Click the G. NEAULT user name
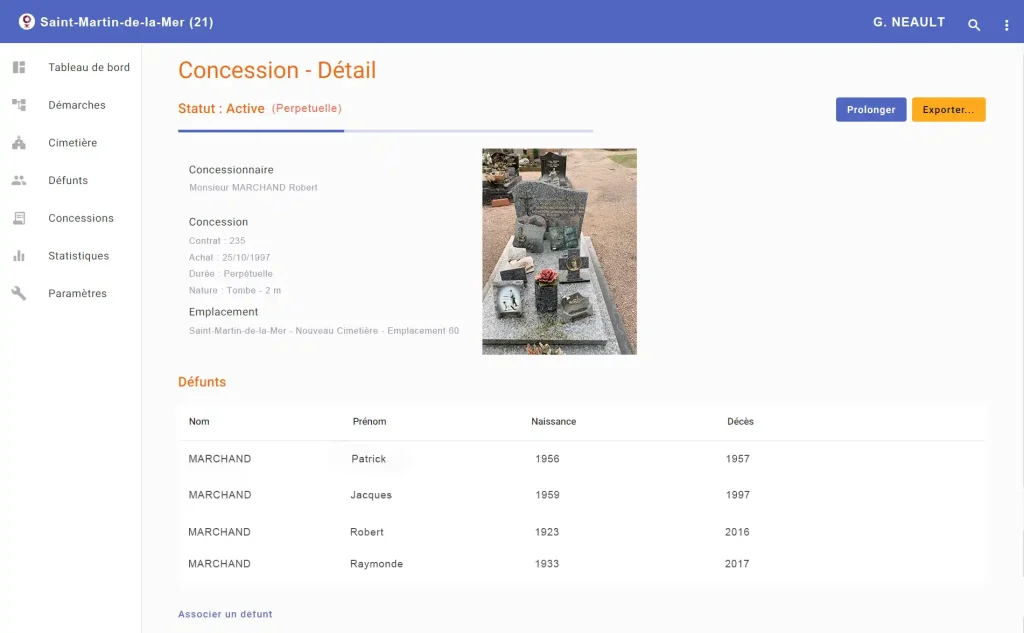Image resolution: width=1024 pixels, height=633 pixels. pyautogui.click(x=908, y=22)
